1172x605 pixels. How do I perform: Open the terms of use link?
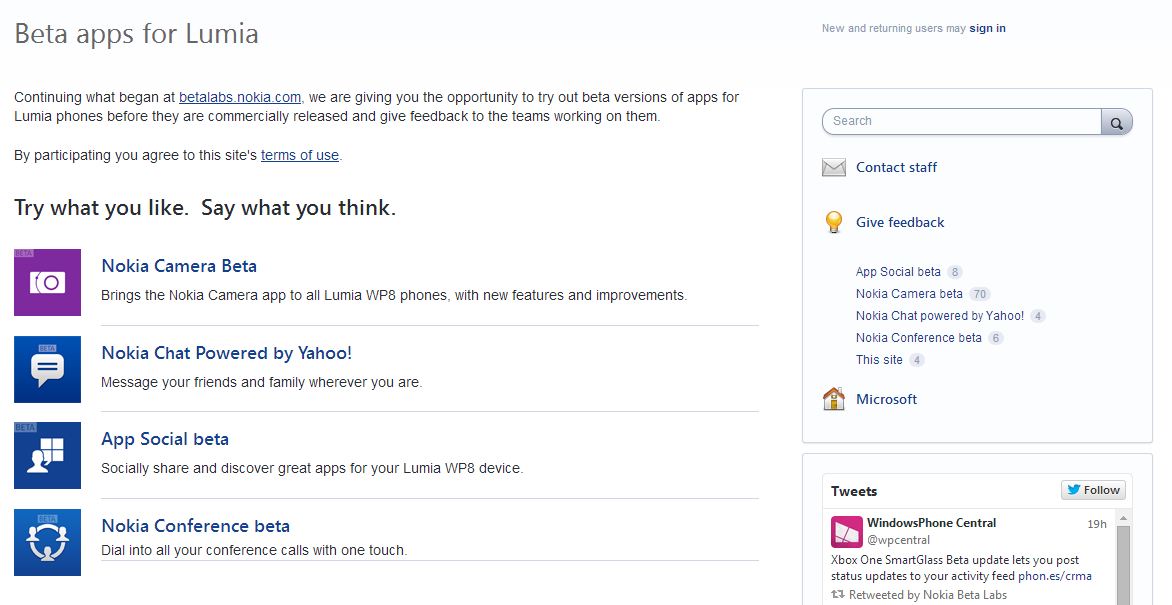(x=300, y=155)
